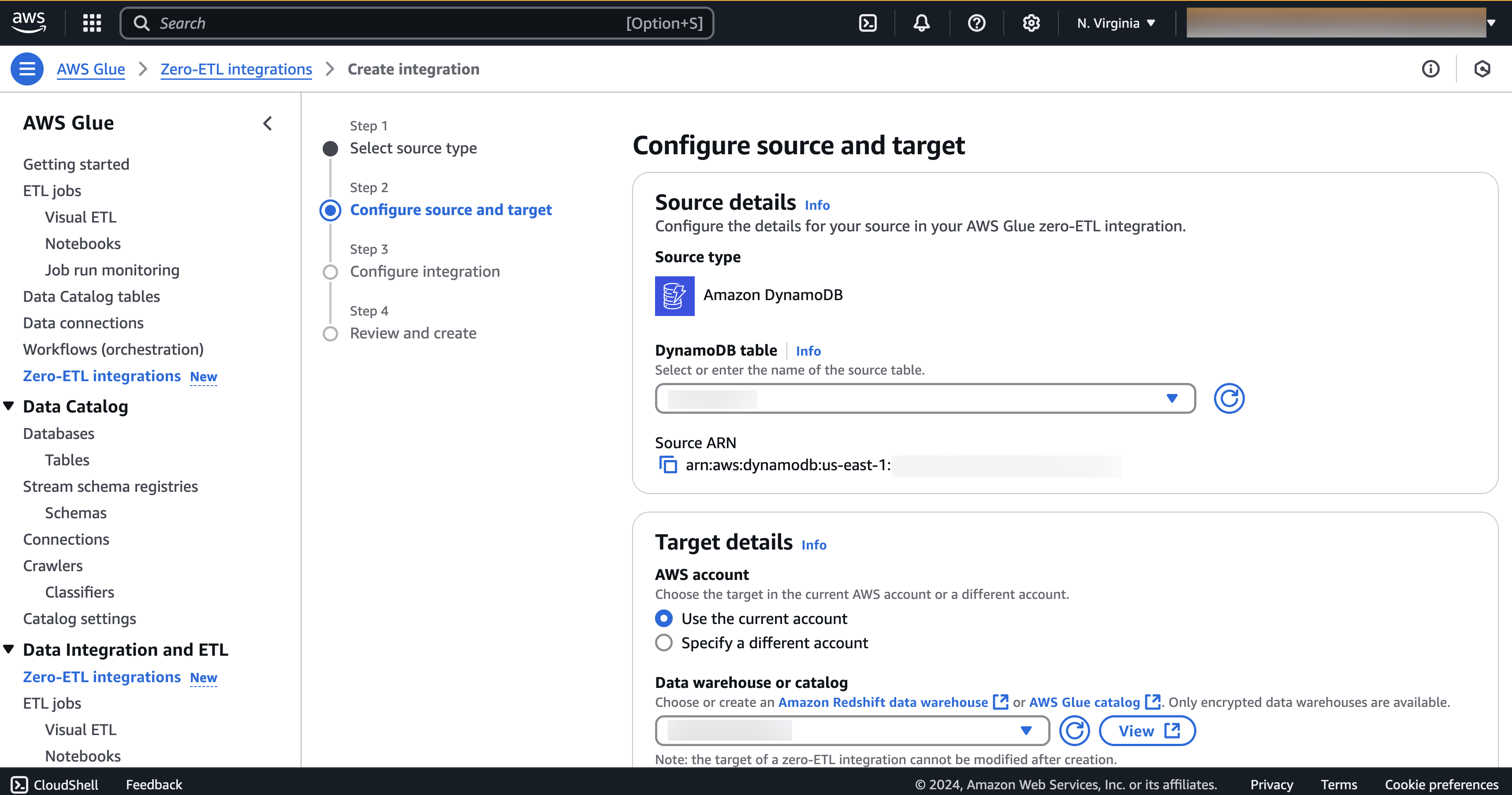Open settings gear in top navigation
This screenshot has width=1512, height=795.
point(1031,23)
